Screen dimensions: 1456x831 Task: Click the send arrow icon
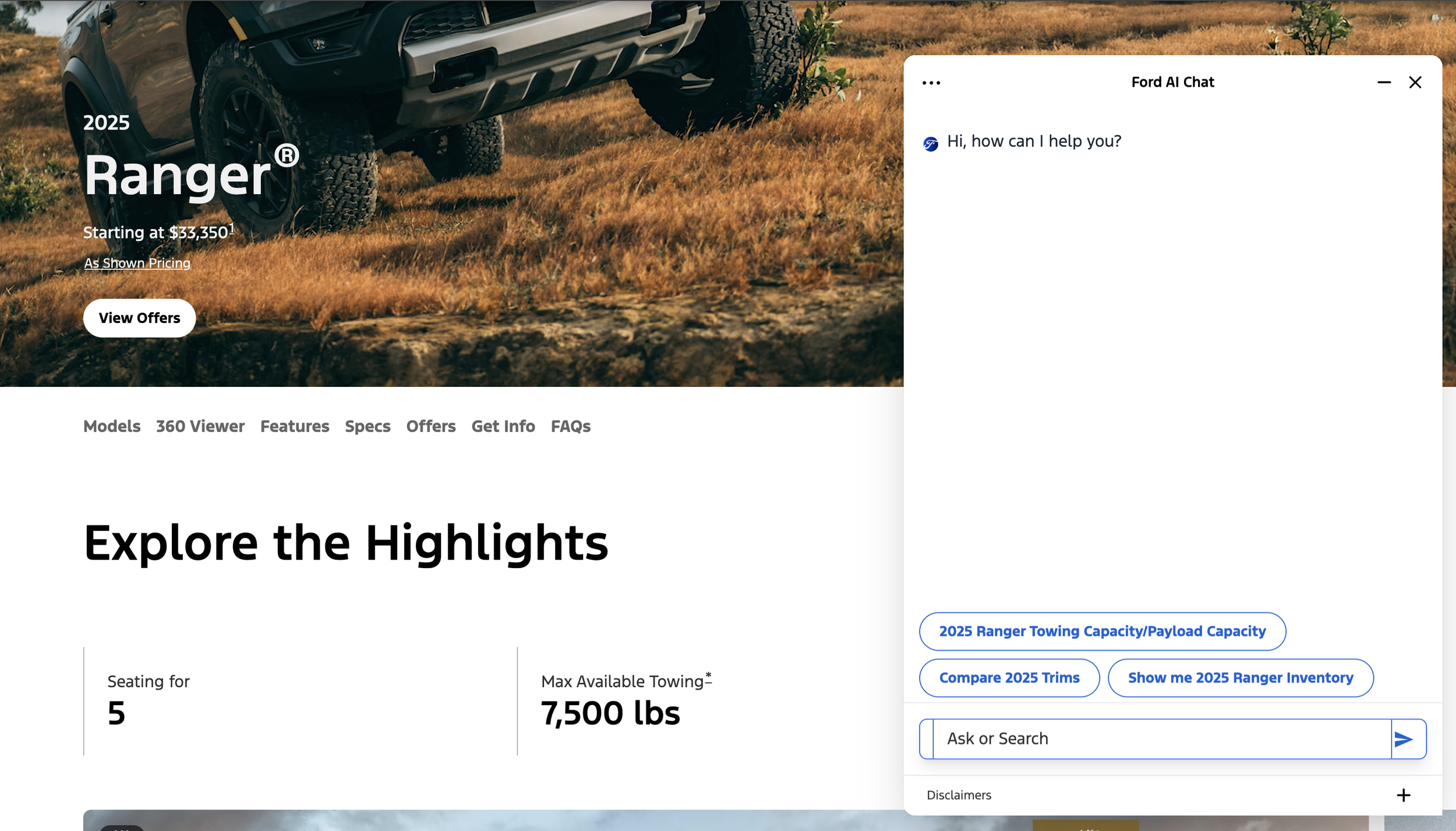point(1404,739)
